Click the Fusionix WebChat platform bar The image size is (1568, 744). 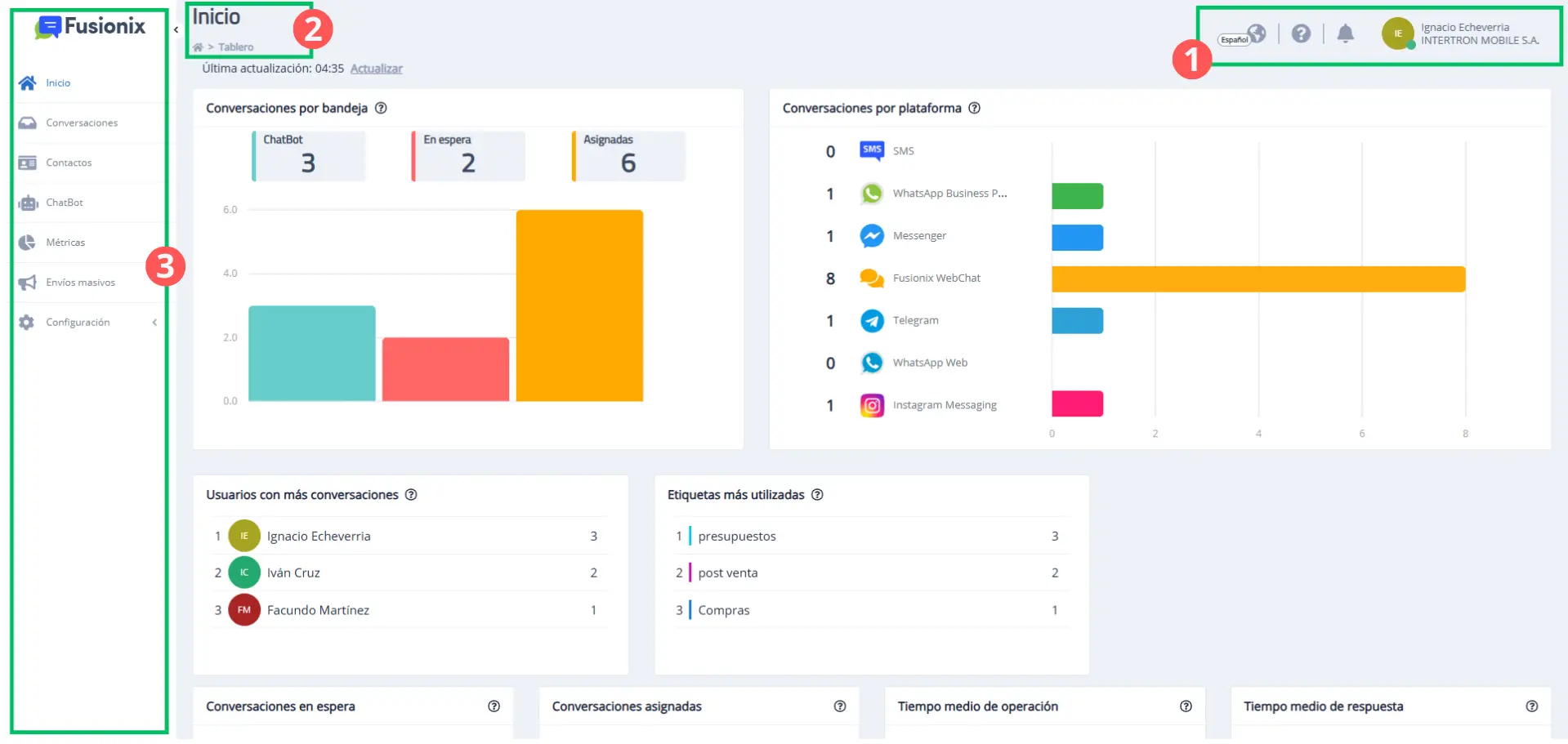(x=1258, y=279)
